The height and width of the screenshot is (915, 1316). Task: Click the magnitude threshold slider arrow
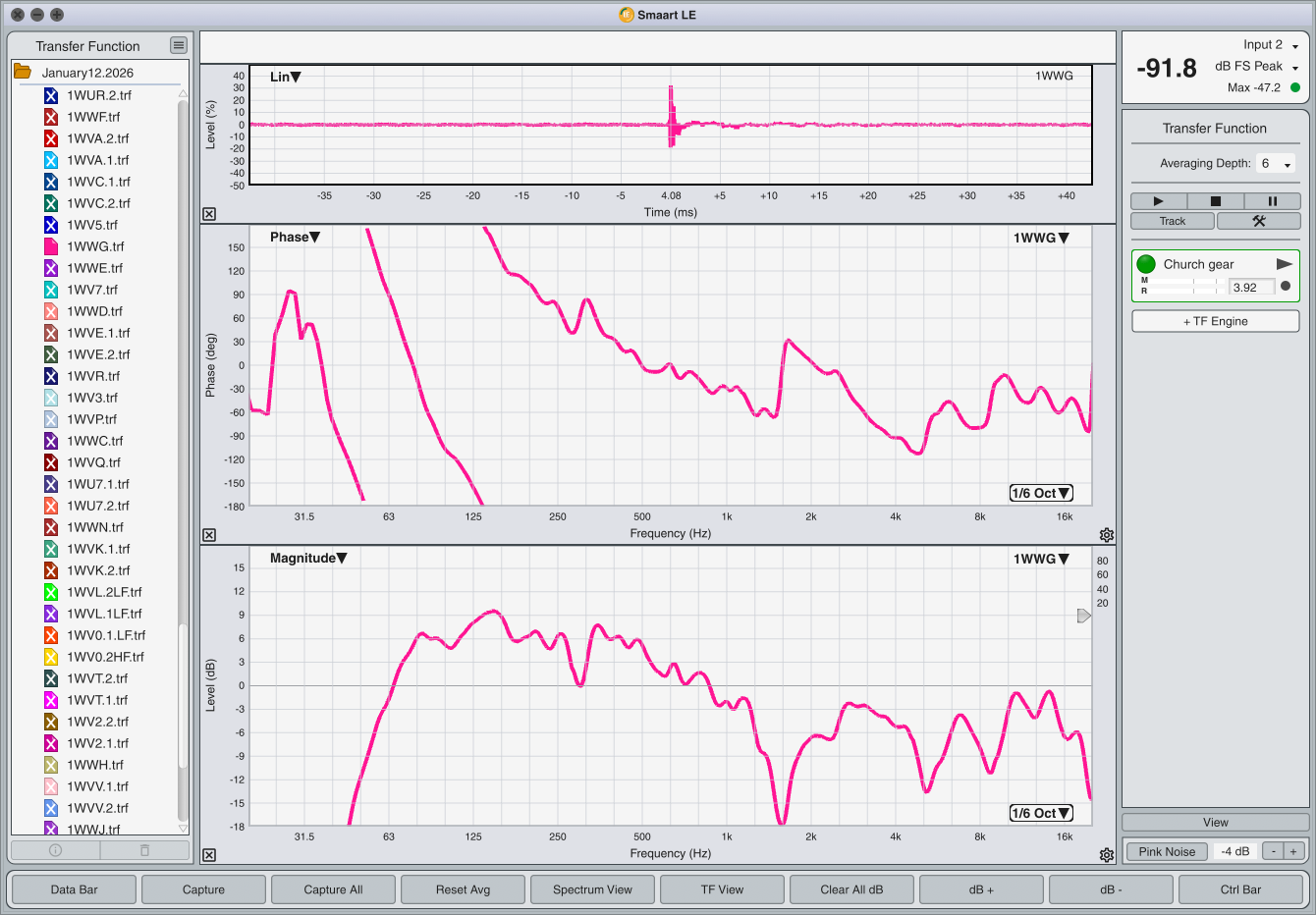(x=1083, y=616)
